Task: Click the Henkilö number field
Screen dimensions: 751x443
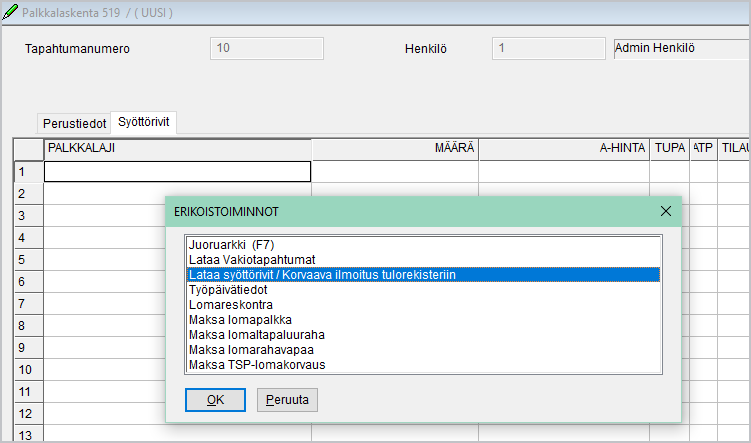Action: click(x=547, y=49)
